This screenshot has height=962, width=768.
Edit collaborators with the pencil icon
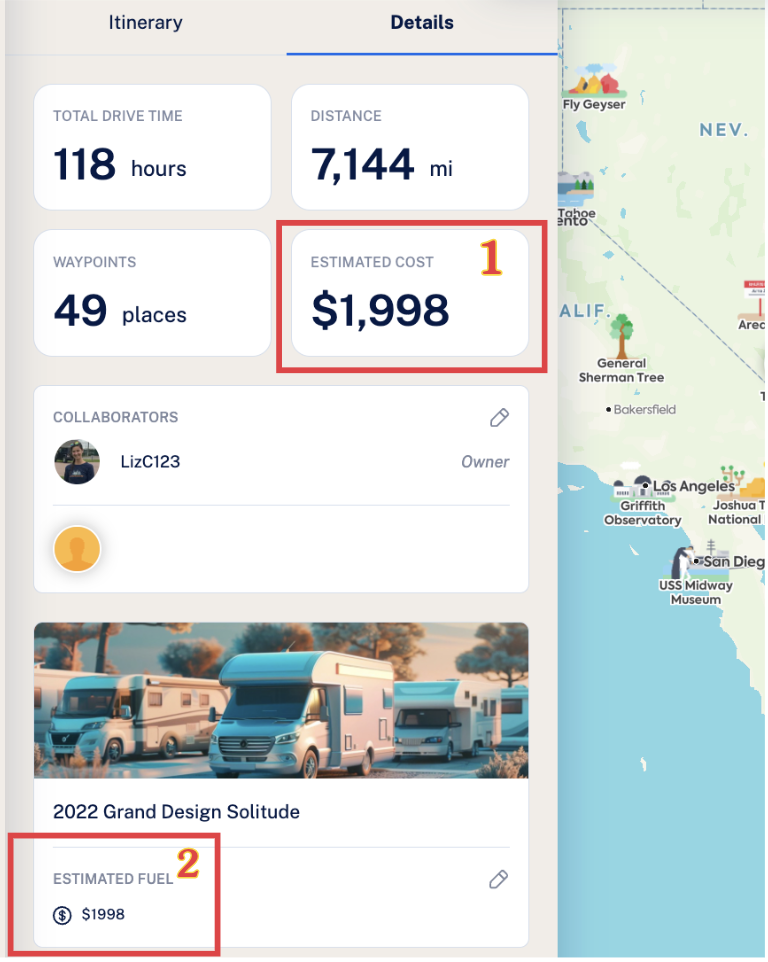coord(499,417)
